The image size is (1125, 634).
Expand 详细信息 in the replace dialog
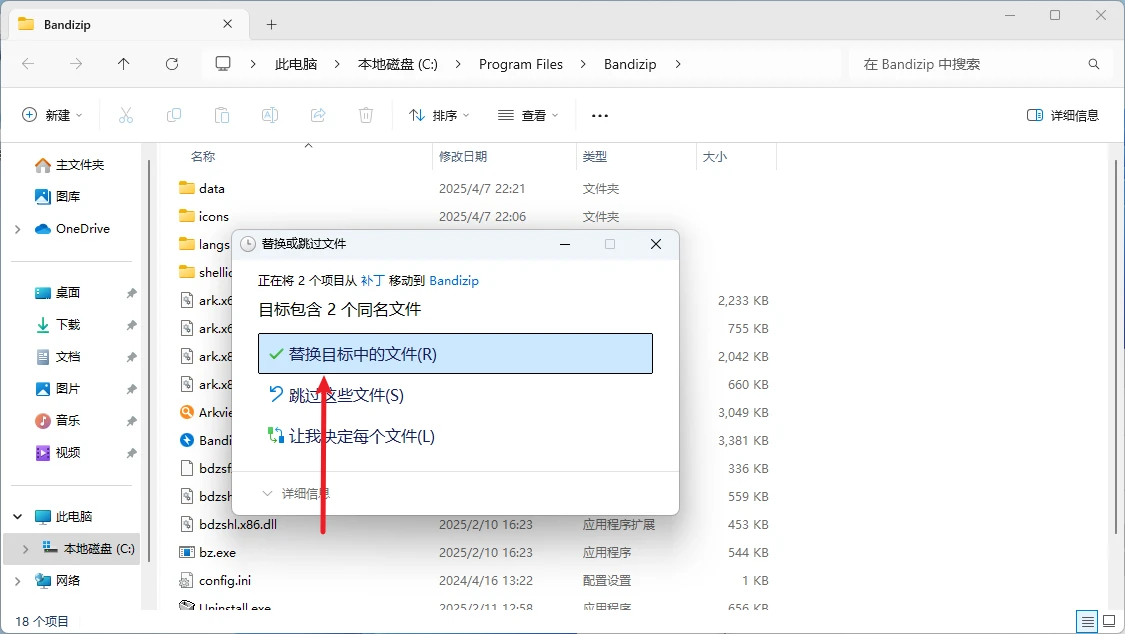point(296,493)
